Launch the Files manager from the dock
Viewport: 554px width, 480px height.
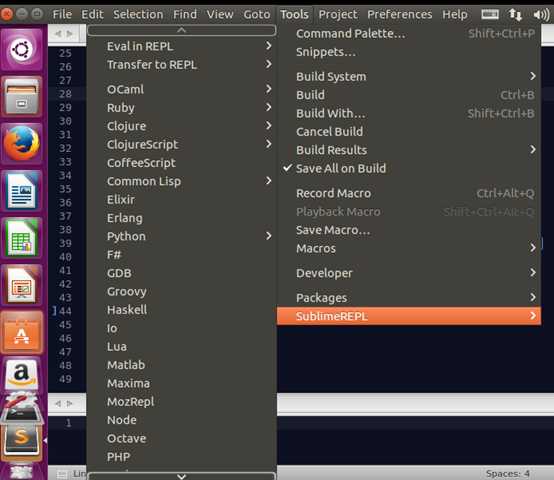pos(22,96)
